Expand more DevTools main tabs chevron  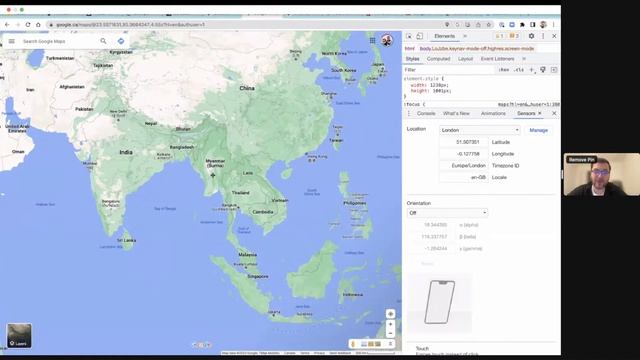(x=464, y=36)
